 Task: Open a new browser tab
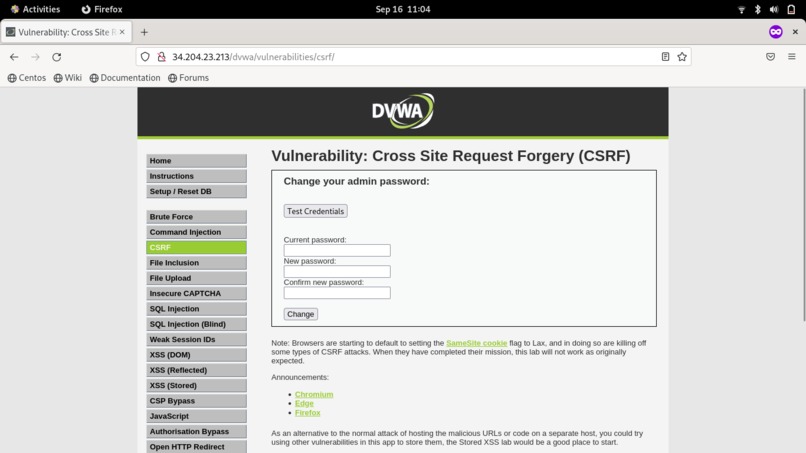pos(144,32)
